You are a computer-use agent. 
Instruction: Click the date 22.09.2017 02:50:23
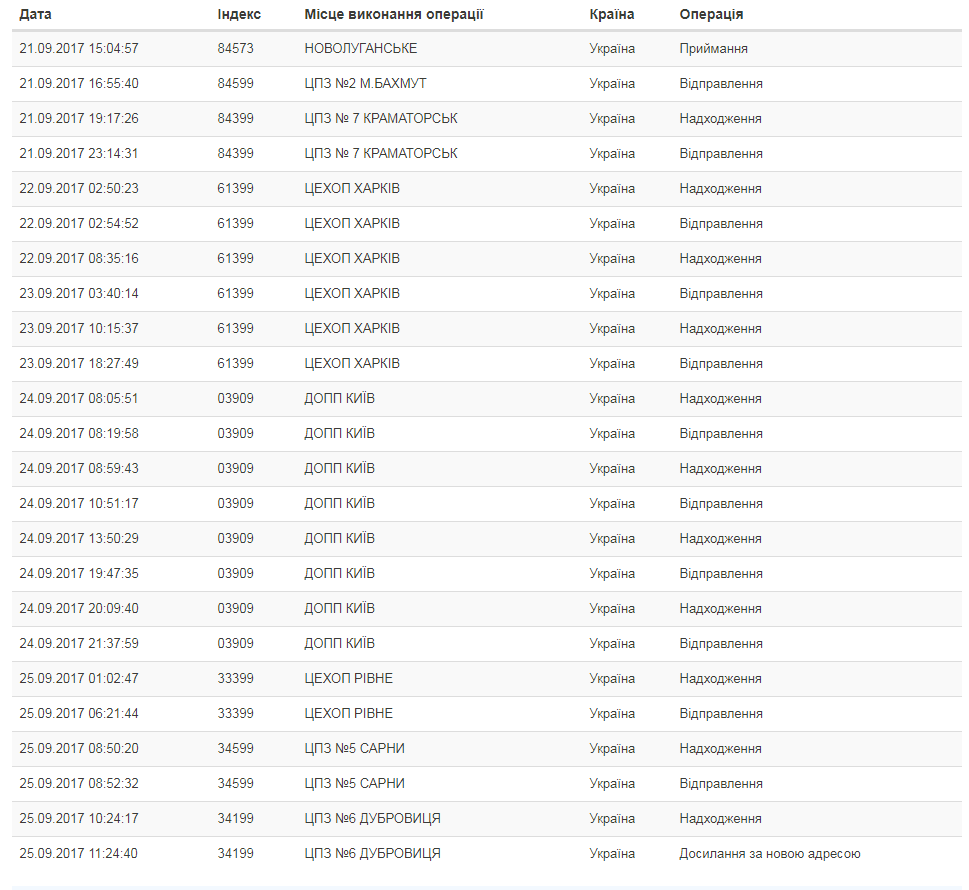tap(79, 189)
